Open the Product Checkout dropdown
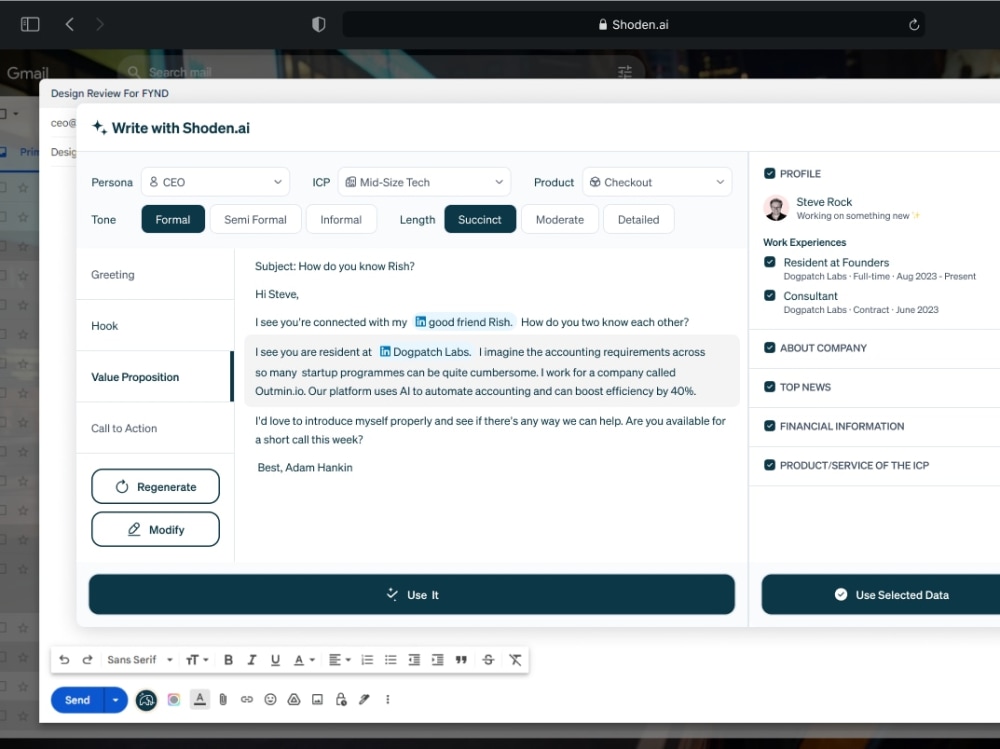 click(657, 182)
